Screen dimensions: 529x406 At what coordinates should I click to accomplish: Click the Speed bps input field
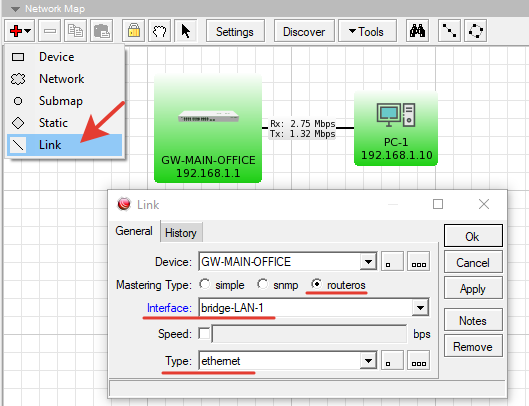(309, 334)
